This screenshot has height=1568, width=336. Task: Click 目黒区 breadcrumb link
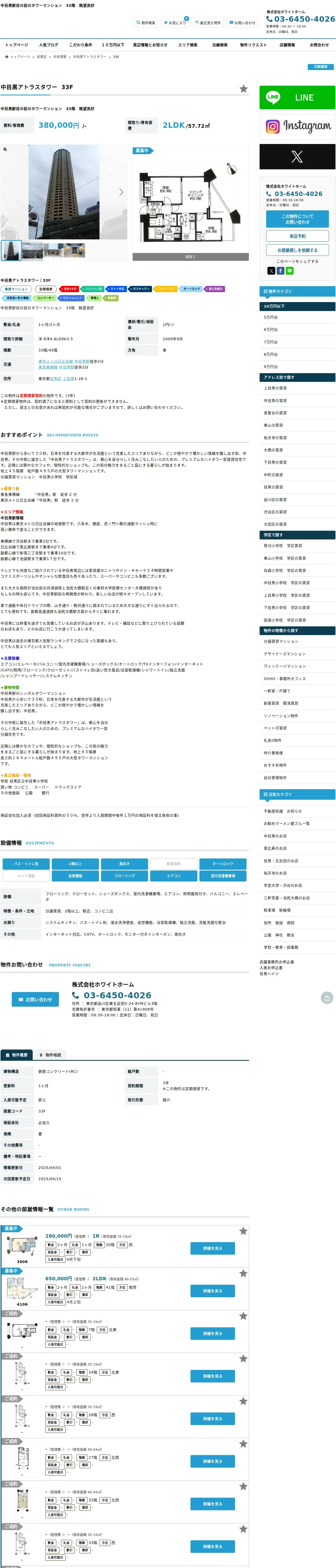pyautogui.click(x=41, y=57)
